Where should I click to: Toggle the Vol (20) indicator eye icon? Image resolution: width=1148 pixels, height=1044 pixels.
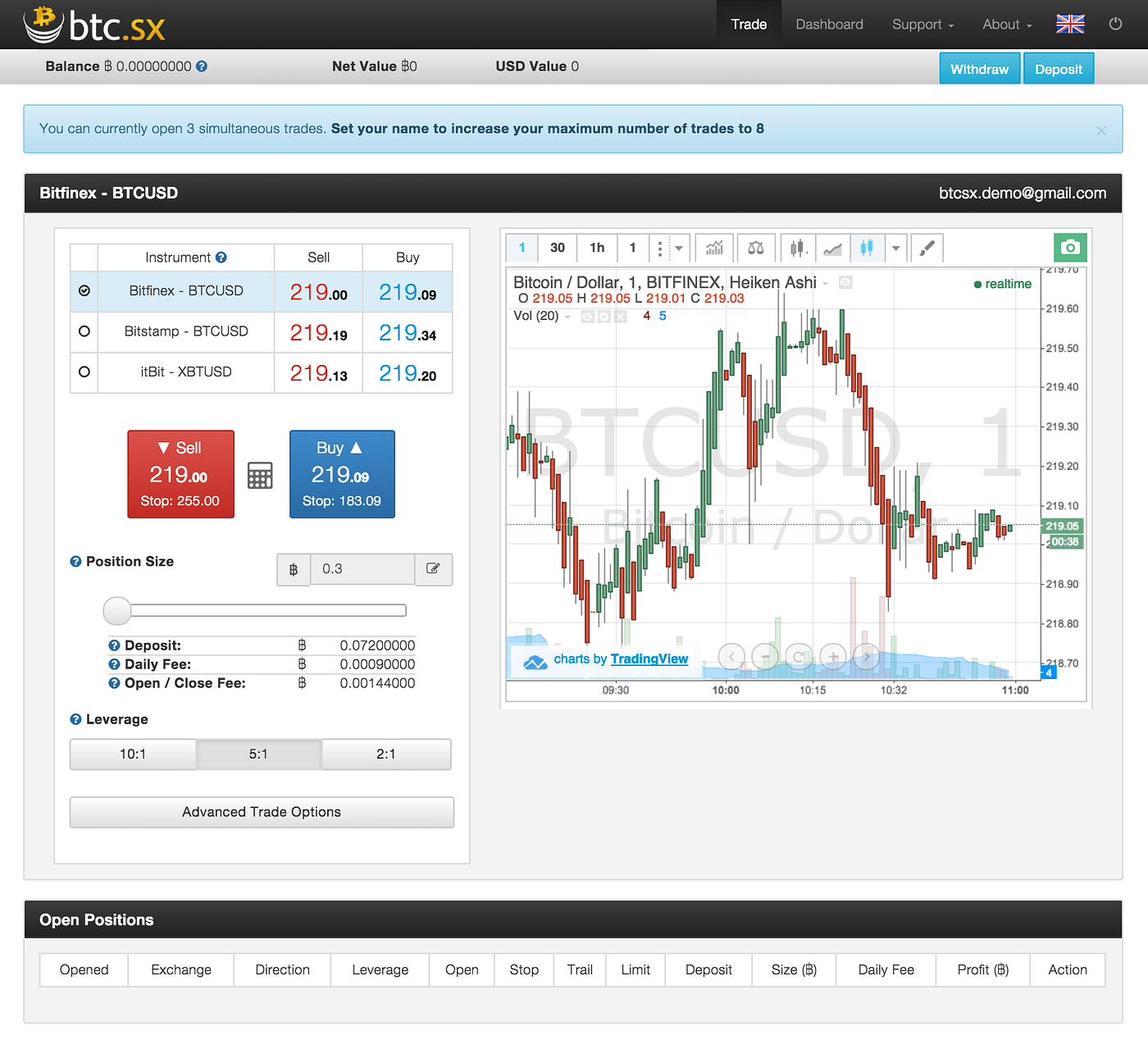[587, 316]
